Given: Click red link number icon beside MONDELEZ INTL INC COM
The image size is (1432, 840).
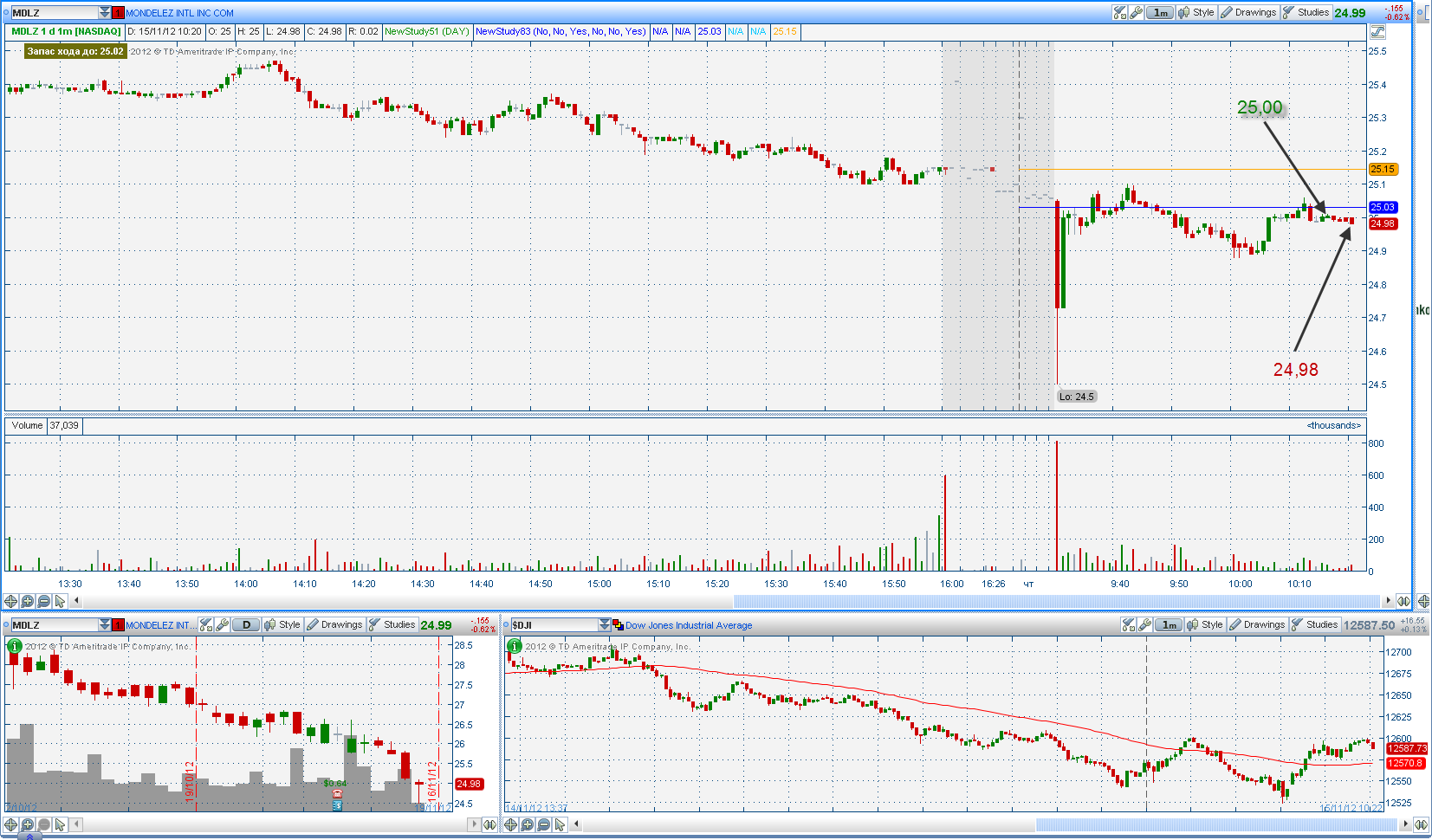Looking at the screenshot, I should (119, 13).
